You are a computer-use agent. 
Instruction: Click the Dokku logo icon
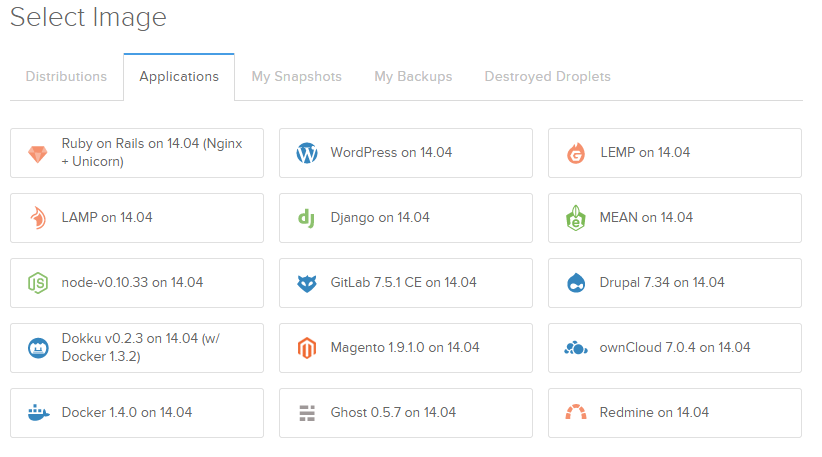(38, 348)
